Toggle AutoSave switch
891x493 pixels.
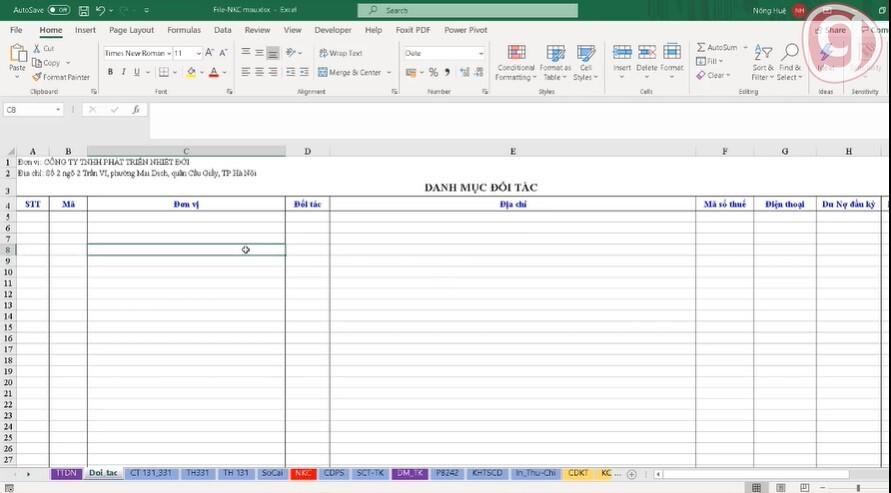pyautogui.click(x=59, y=10)
